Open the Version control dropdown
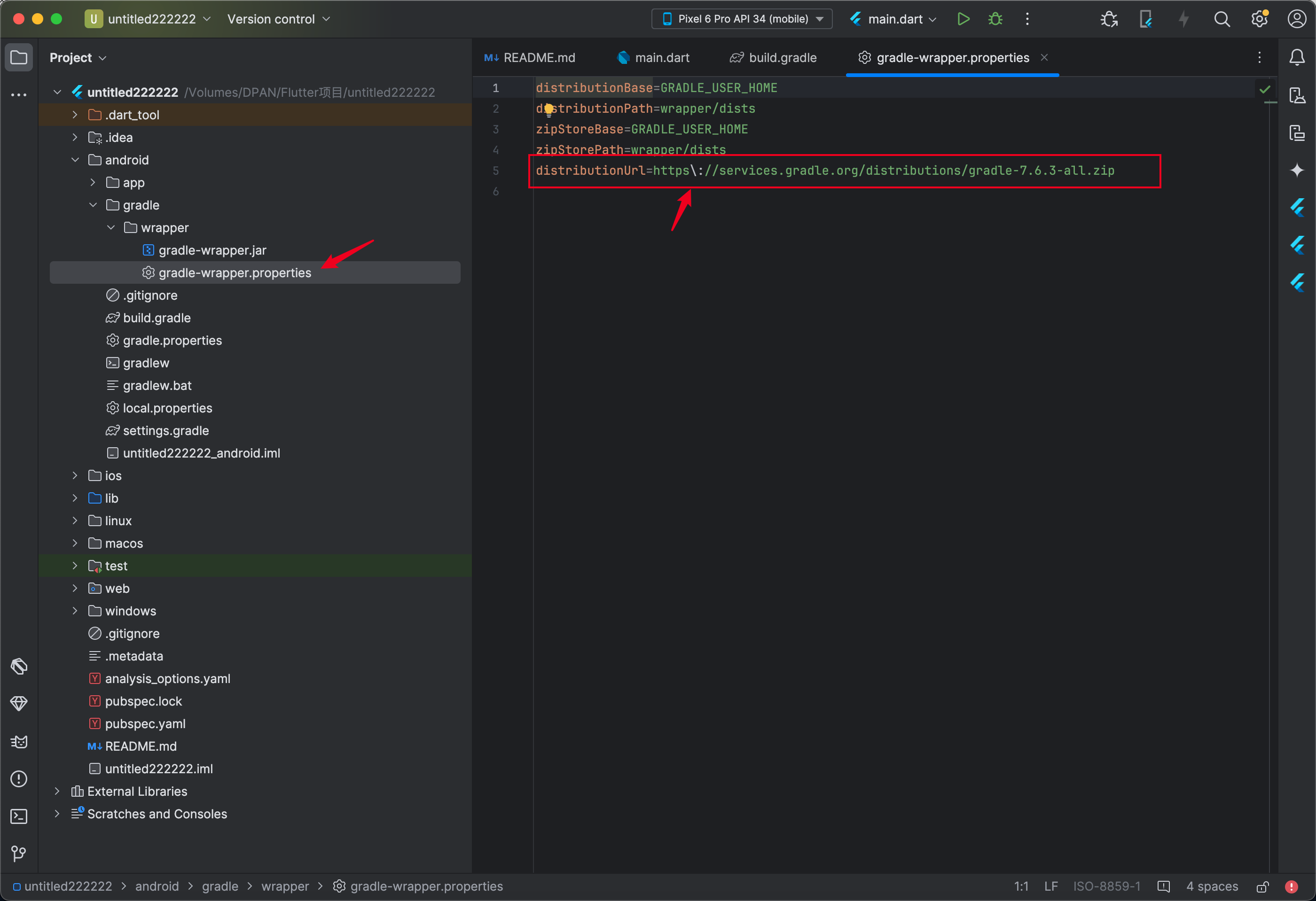Viewport: 1316px width, 901px height. [x=279, y=19]
